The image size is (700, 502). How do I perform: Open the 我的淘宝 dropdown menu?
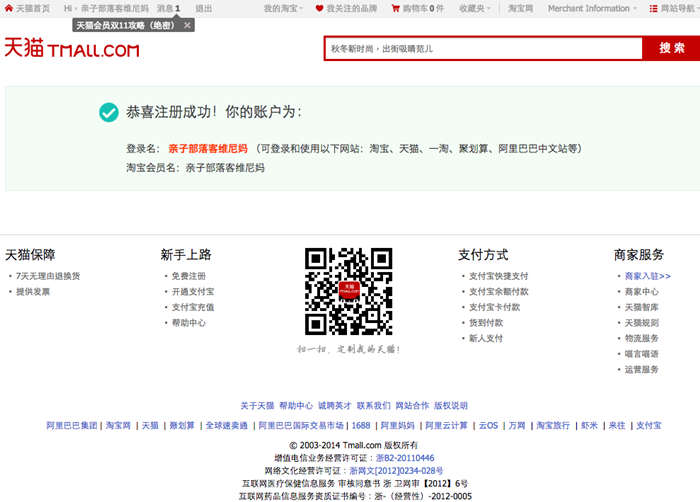(x=283, y=8)
